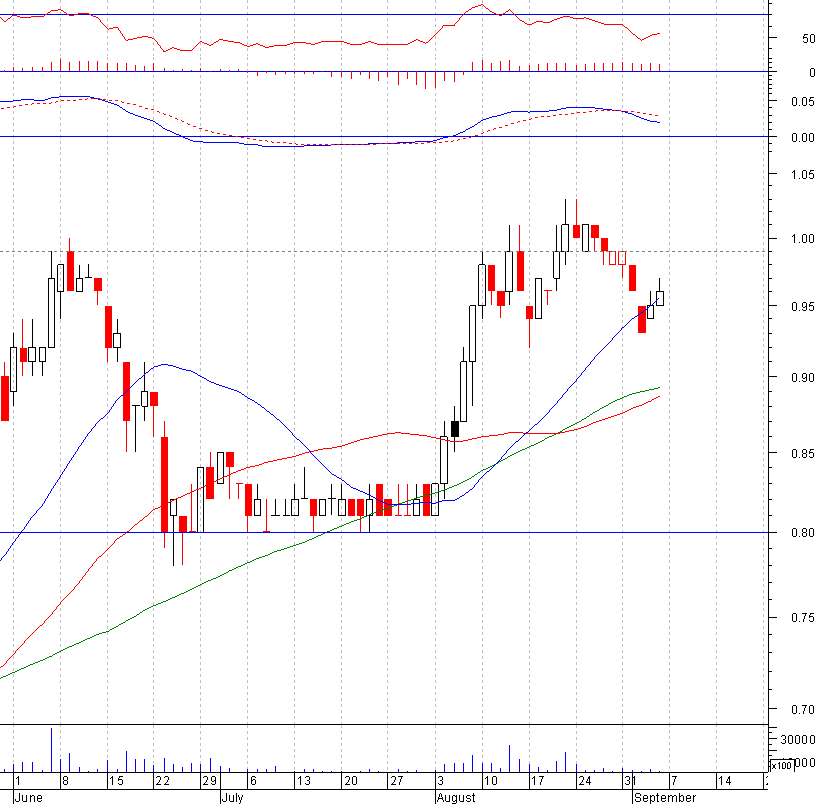Click the solid black candlestick in early August

point(454,429)
